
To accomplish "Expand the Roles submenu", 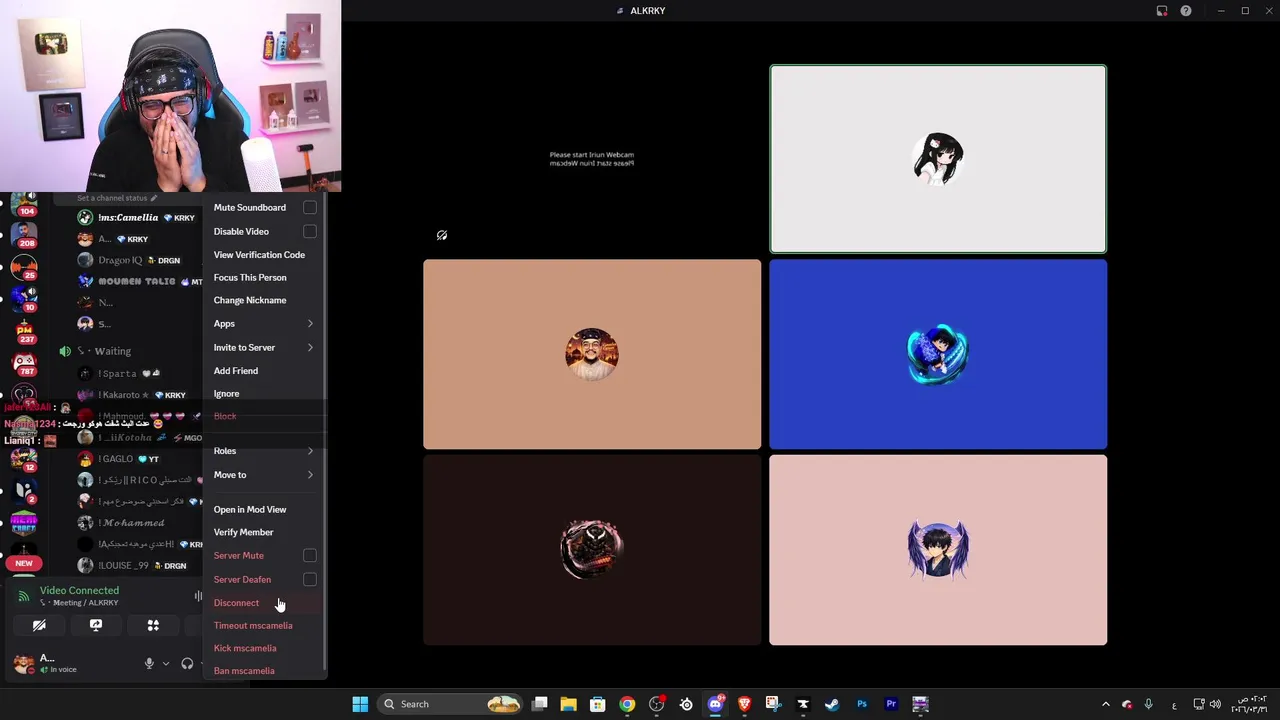I will click(264, 451).
